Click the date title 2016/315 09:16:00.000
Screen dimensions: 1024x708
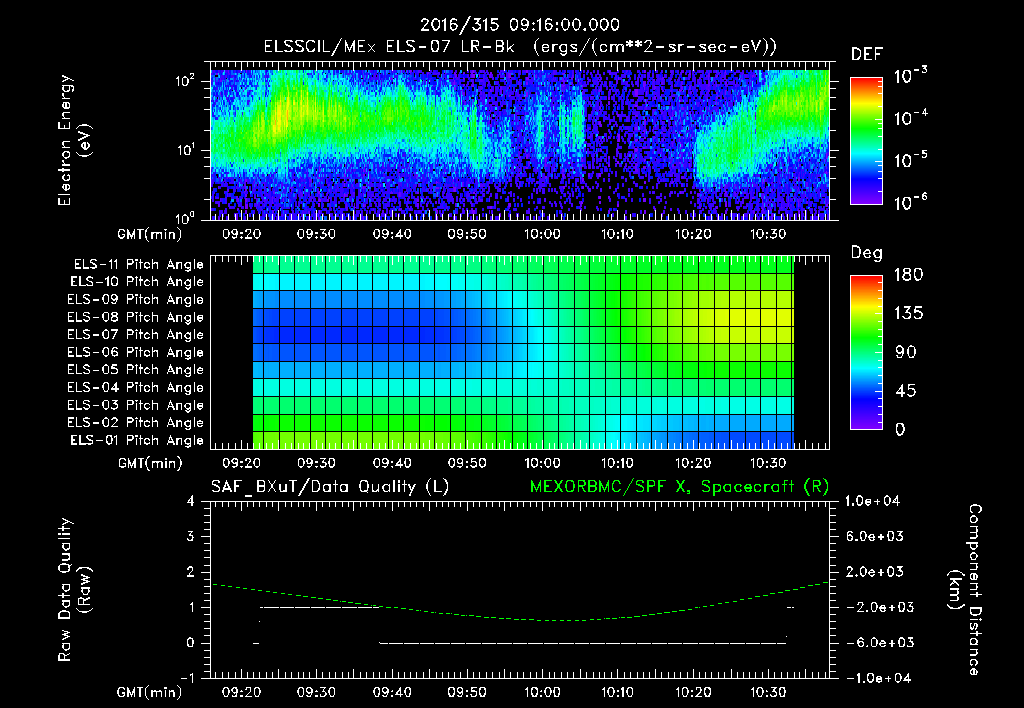(519, 25)
